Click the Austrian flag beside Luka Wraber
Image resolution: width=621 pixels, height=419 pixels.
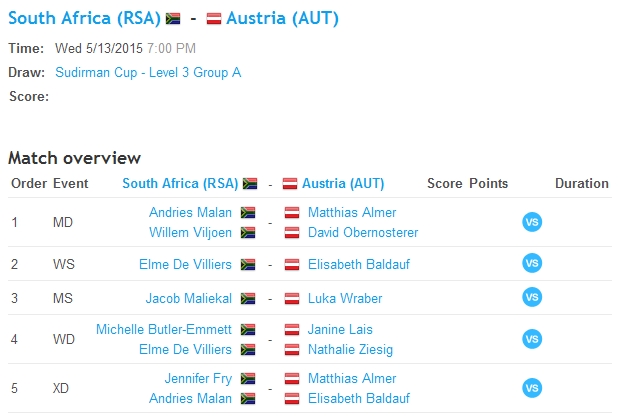[292, 298]
